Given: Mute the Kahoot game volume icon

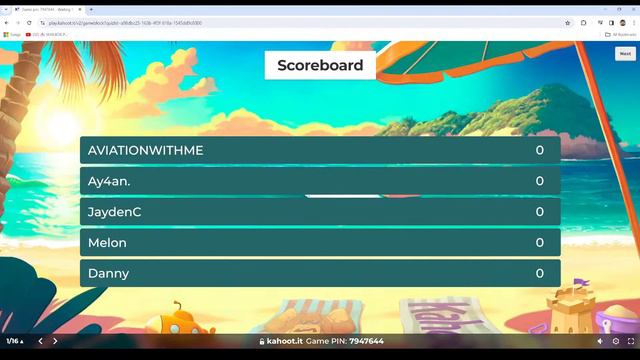Looking at the screenshot, I should (600, 341).
